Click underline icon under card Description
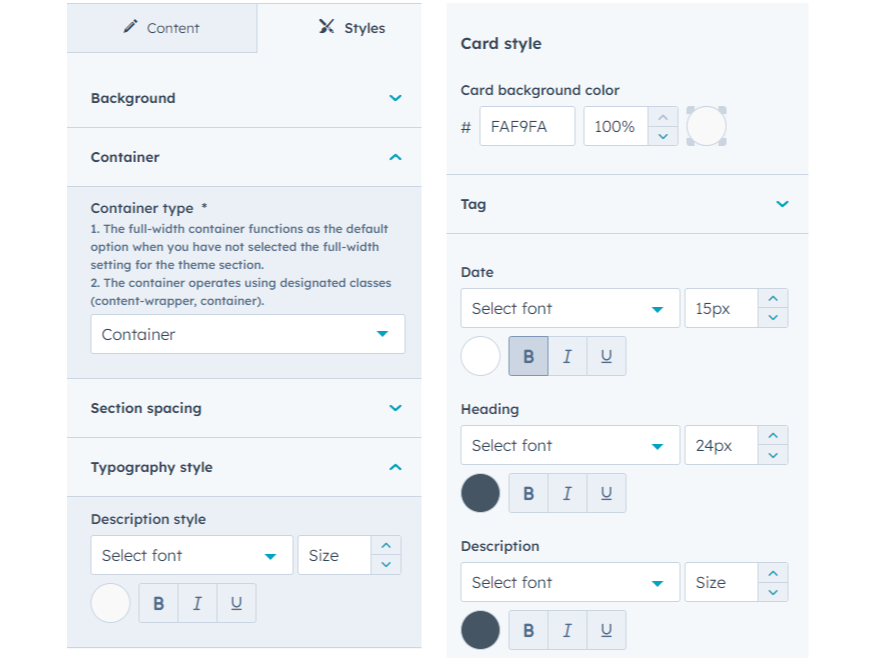 pos(606,631)
